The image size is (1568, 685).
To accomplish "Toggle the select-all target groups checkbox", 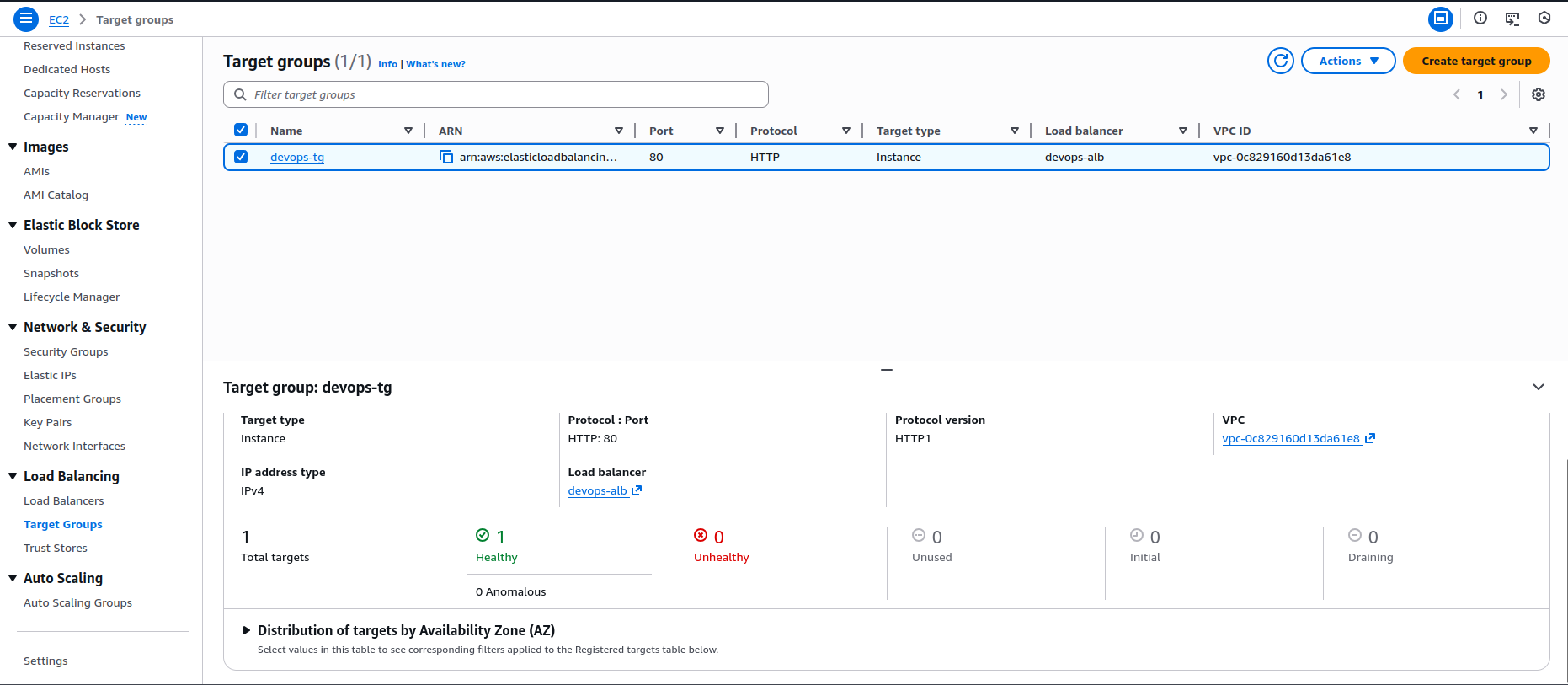I will 241,130.
